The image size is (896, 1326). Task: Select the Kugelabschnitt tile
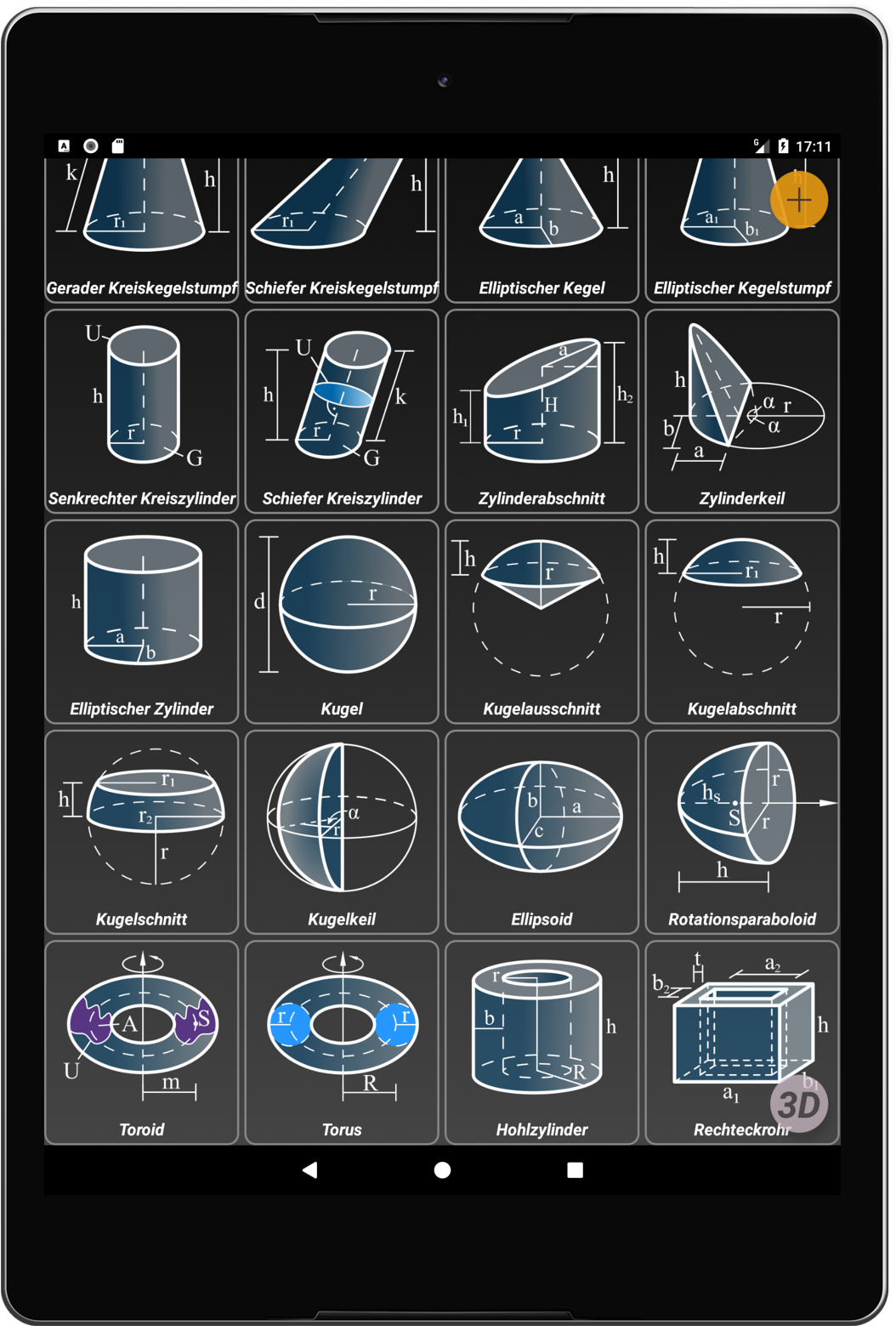coord(742,622)
